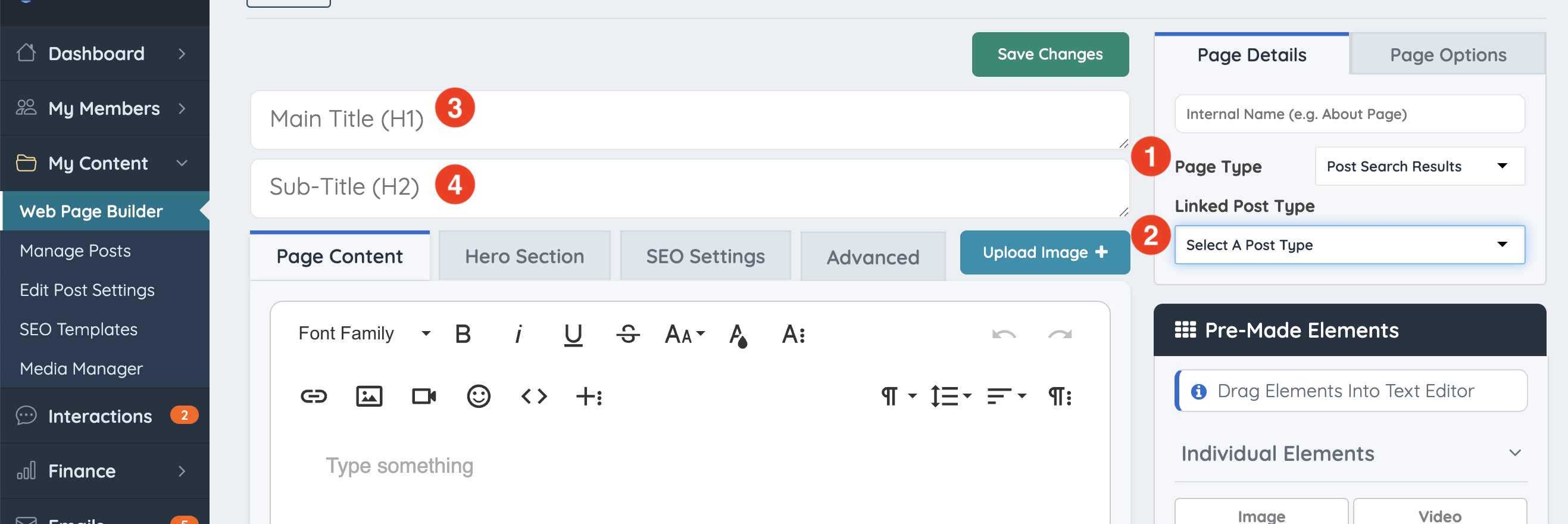
Task: Click the Save Changes button
Action: click(x=1050, y=54)
